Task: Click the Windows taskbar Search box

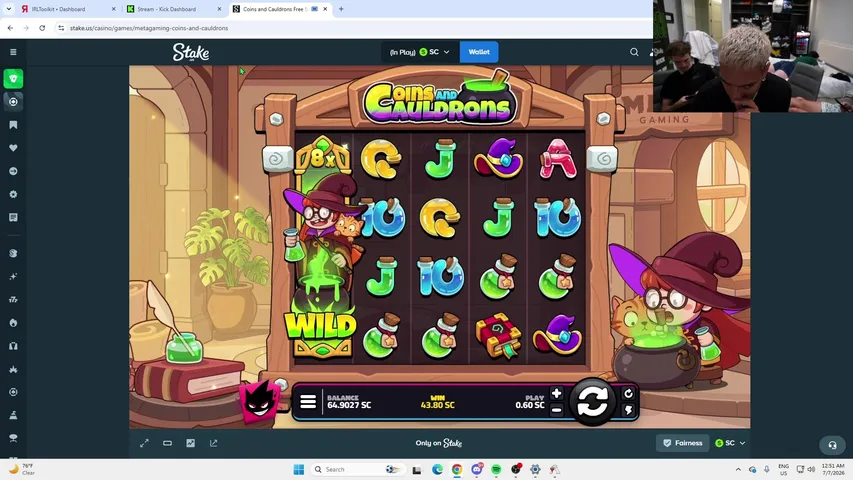Action: click(x=358, y=469)
